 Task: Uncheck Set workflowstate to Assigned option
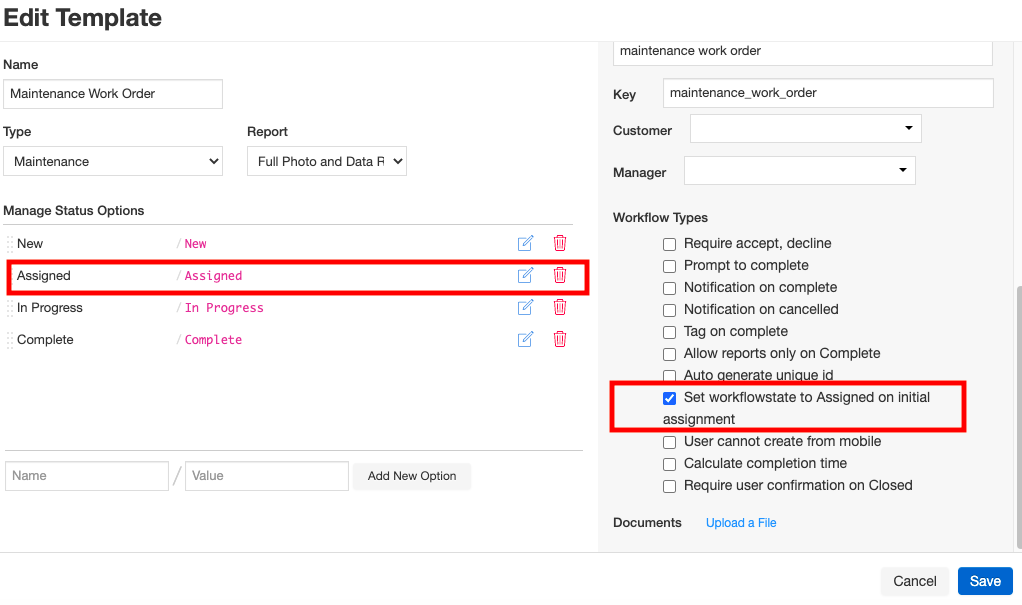(670, 398)
